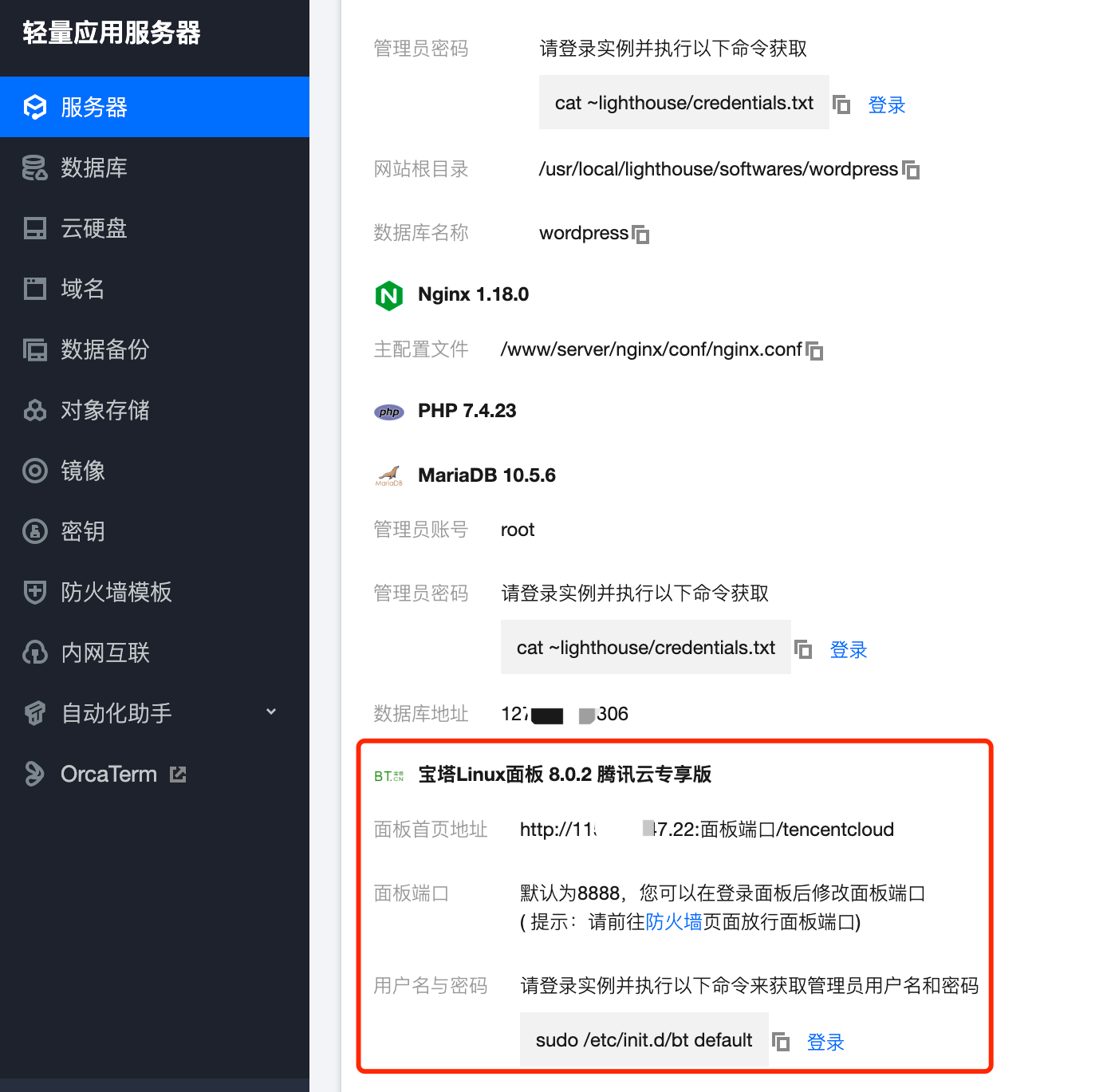Image resolution: width=1107 pixels, height=1092 pixels.
Task: Click the 数据备份 icon
Action: click(35, 349)
